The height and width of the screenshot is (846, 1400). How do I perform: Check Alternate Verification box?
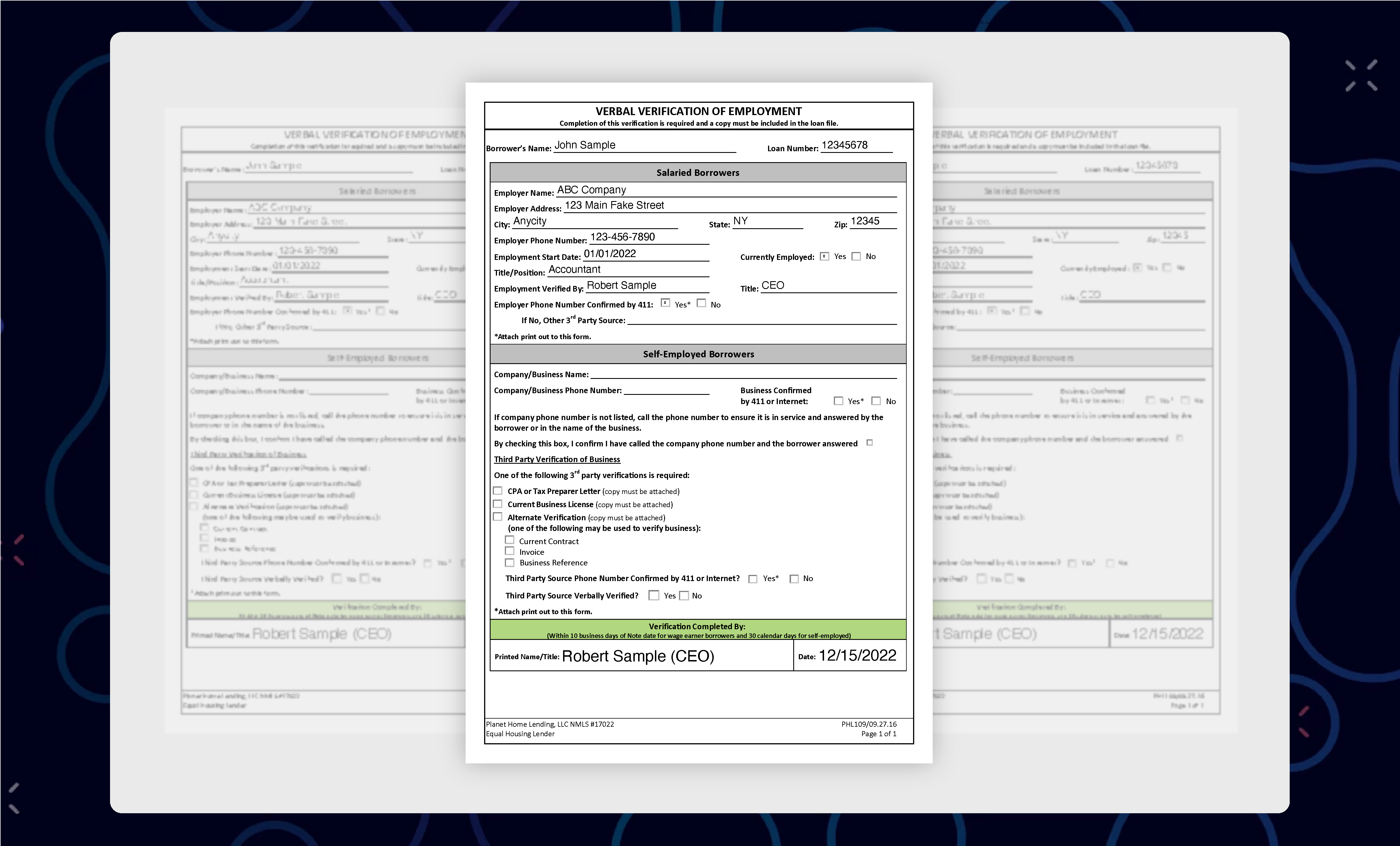click(x=498, y=516)
